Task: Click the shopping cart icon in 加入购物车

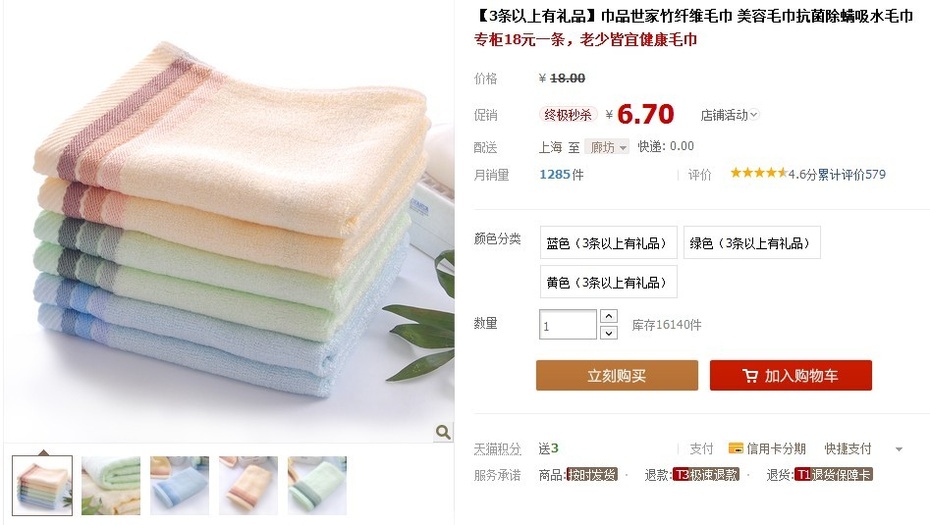Action: click(750, 376)
